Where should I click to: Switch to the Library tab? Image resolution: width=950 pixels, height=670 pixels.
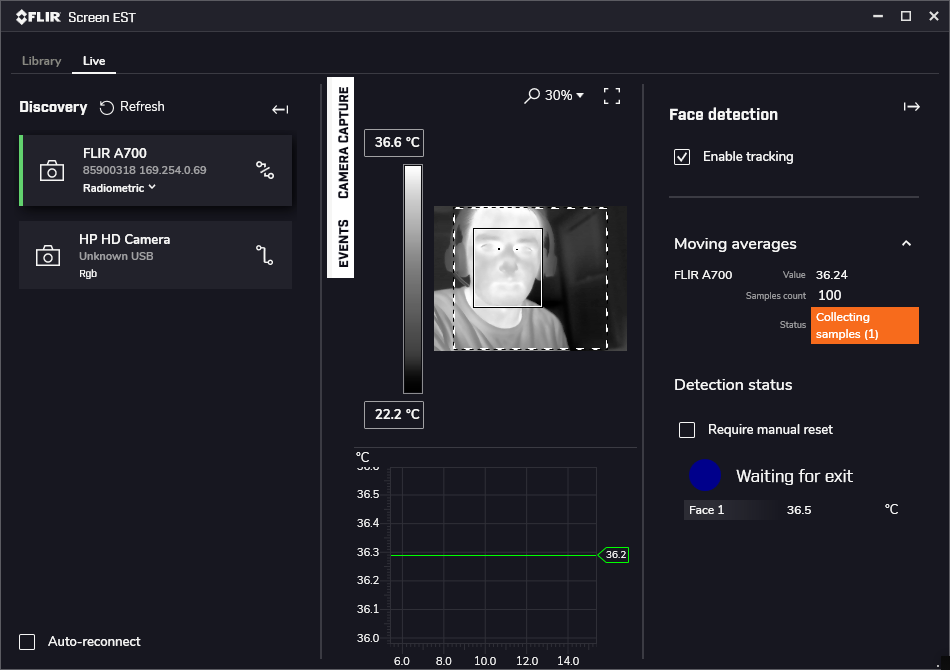pos(41,61)
